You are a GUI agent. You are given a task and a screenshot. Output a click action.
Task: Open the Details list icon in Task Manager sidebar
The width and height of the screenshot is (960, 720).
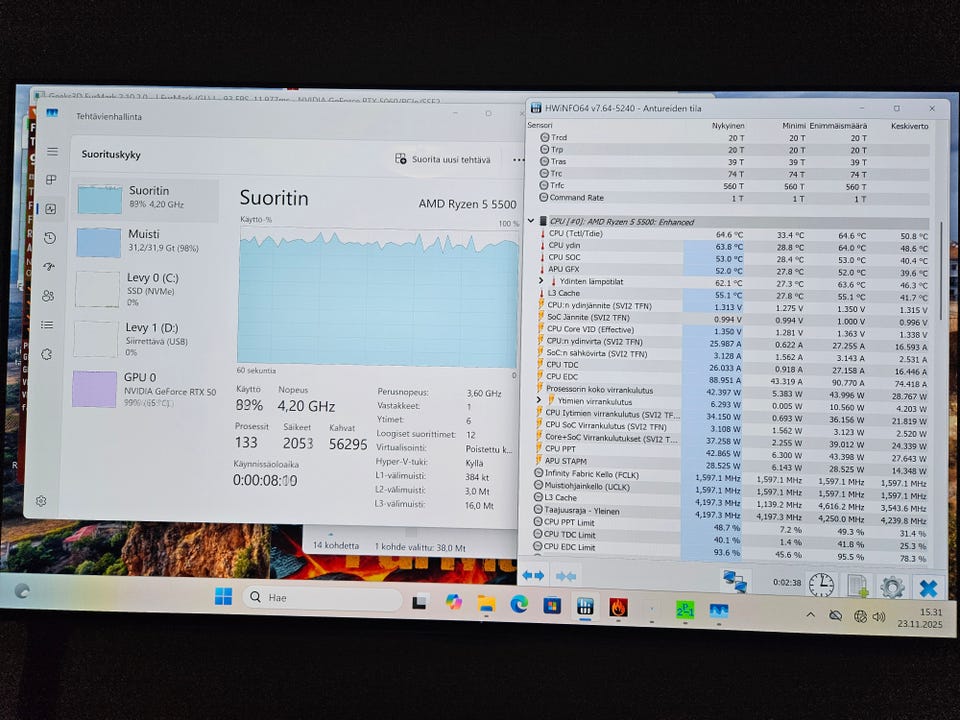[x=47, y=325]
